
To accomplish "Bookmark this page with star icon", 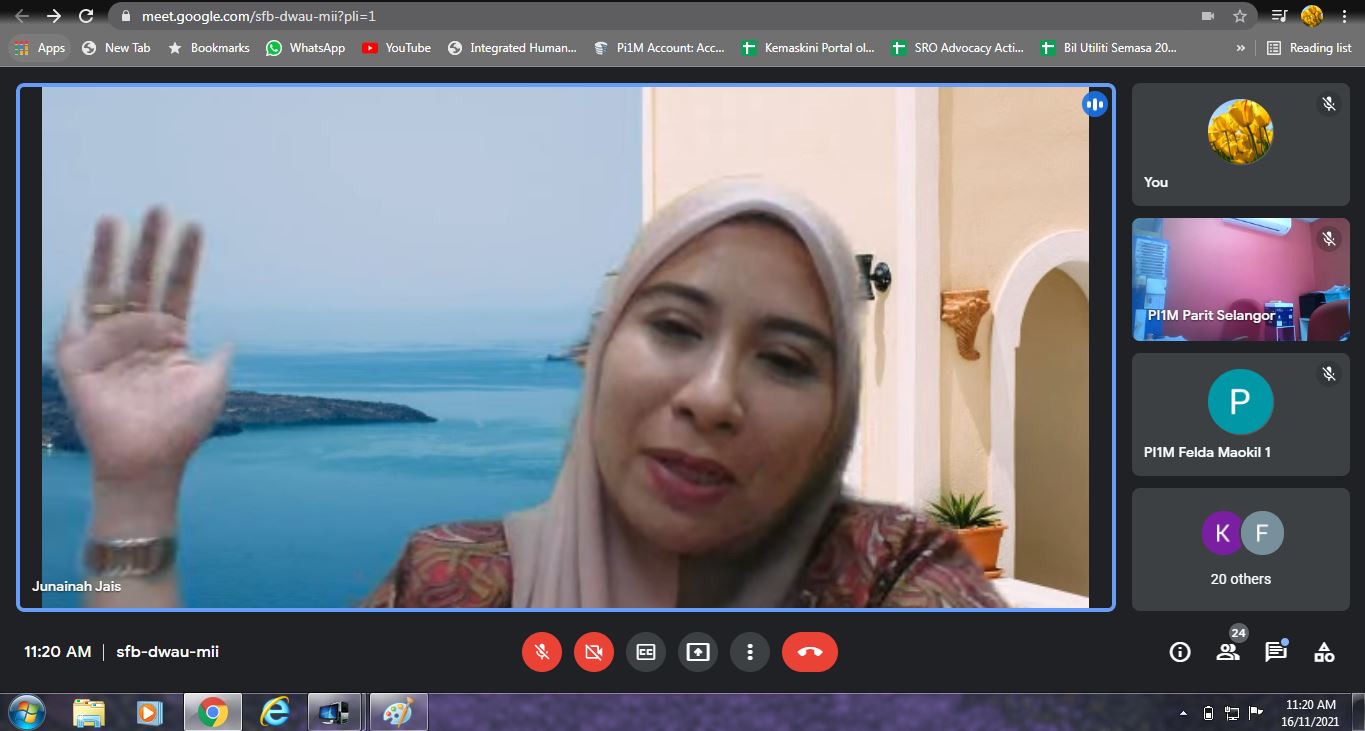I will tap(1240, 16).
